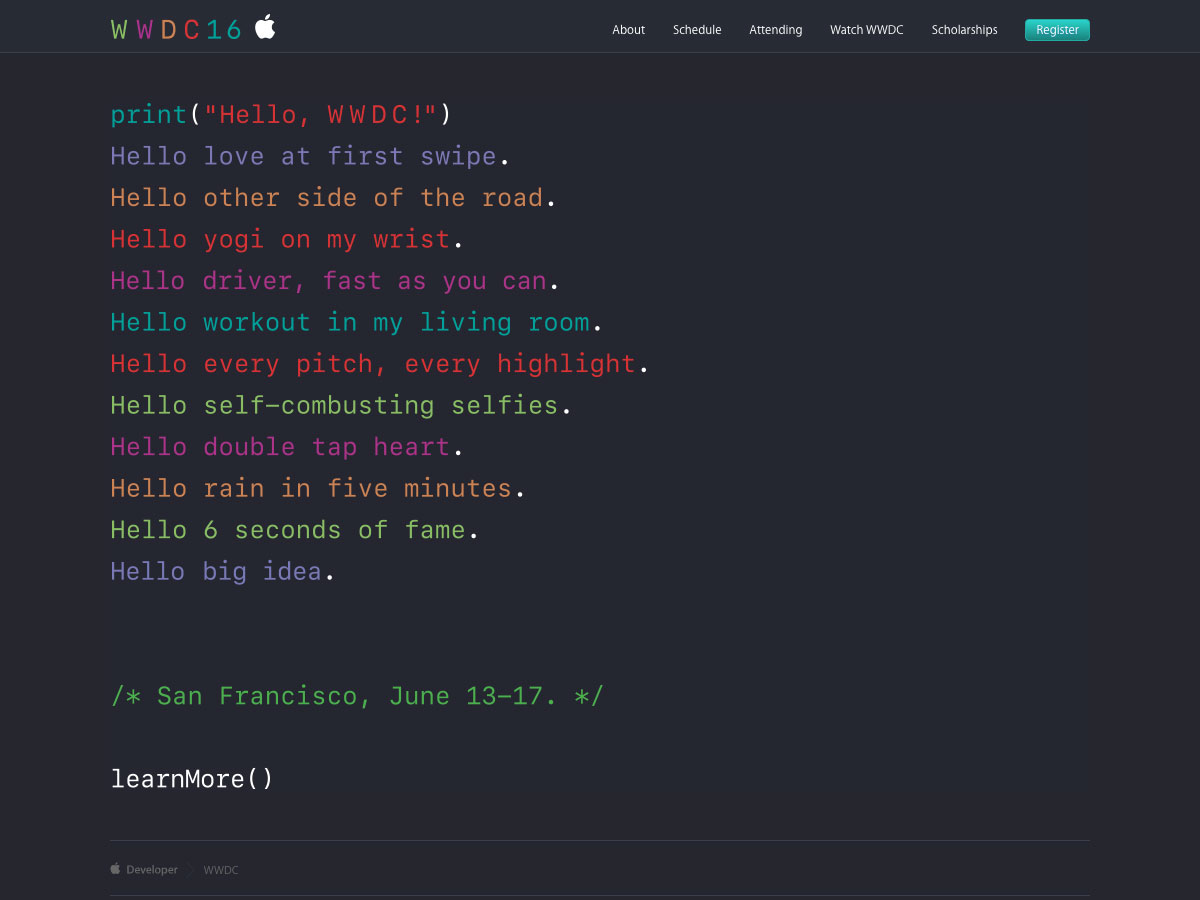
Task: Click the small Apple icon in footer breadcrumb
Action: point(115,869)
